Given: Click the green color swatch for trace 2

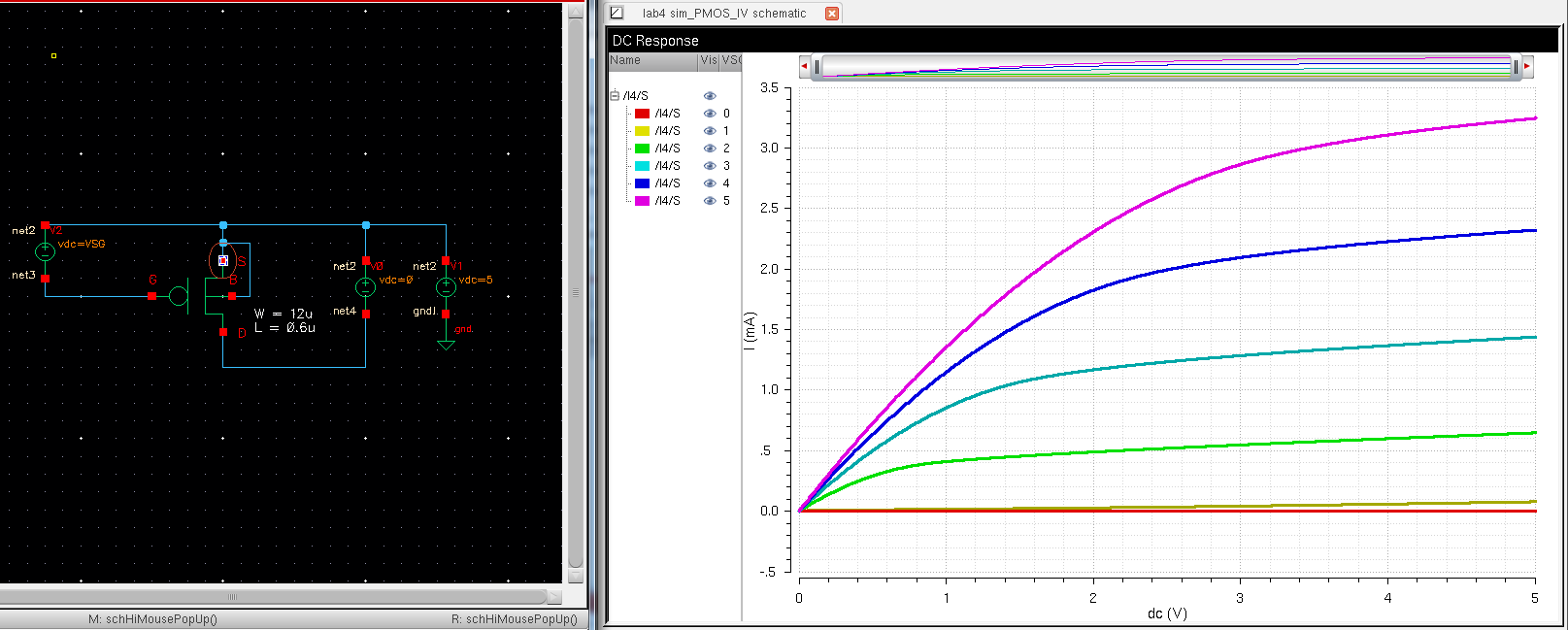Looking at the screenshot, I should (642, 149).
